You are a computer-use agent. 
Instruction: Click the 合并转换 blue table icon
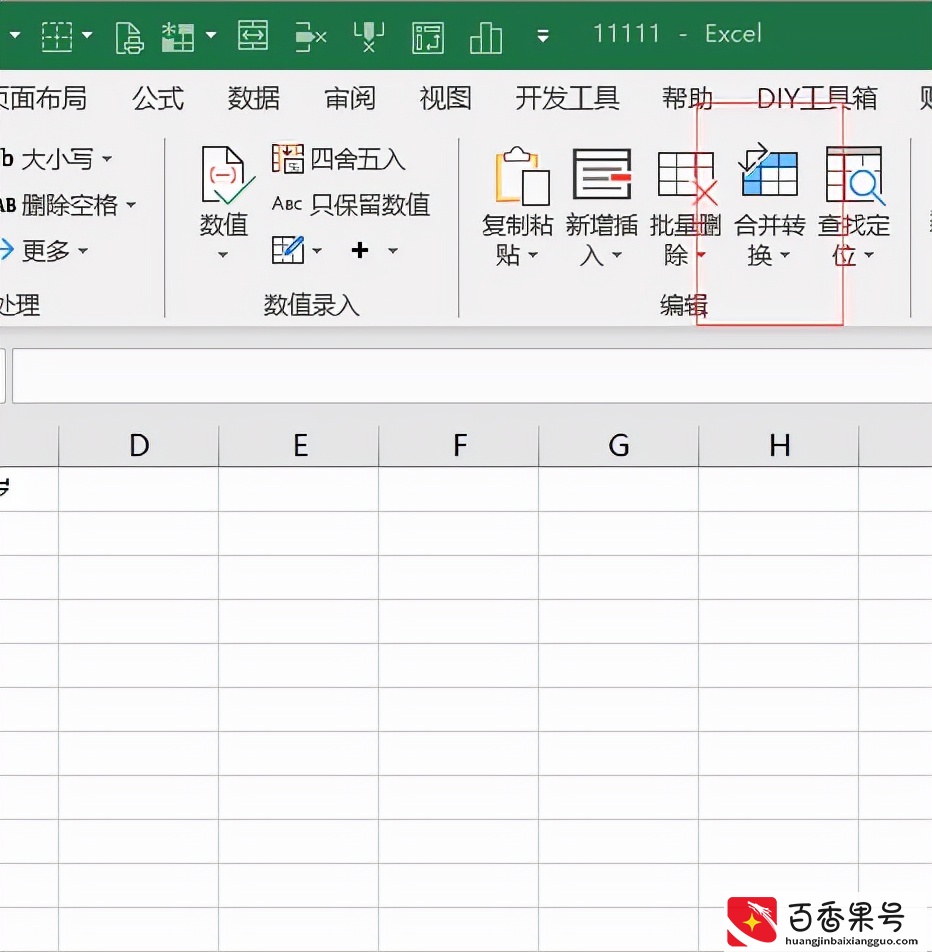point(769,170)
